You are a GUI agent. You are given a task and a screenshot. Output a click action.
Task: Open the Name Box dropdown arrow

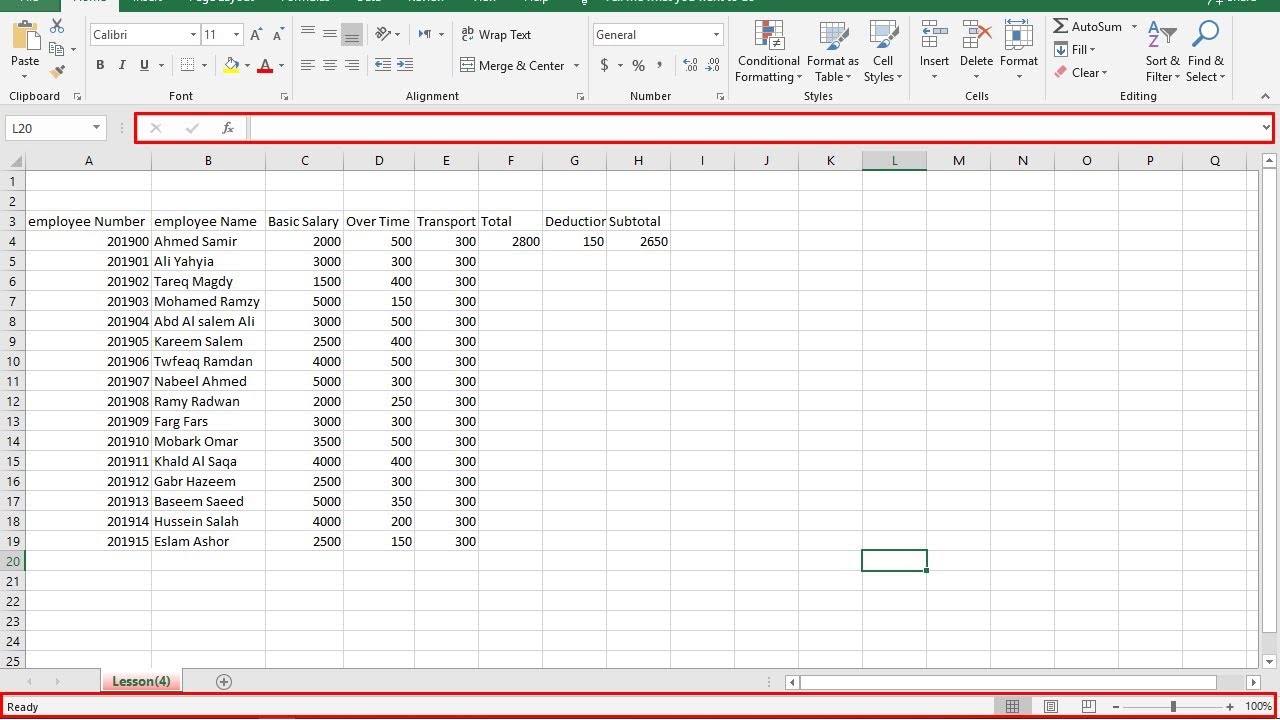pos(96,128)
